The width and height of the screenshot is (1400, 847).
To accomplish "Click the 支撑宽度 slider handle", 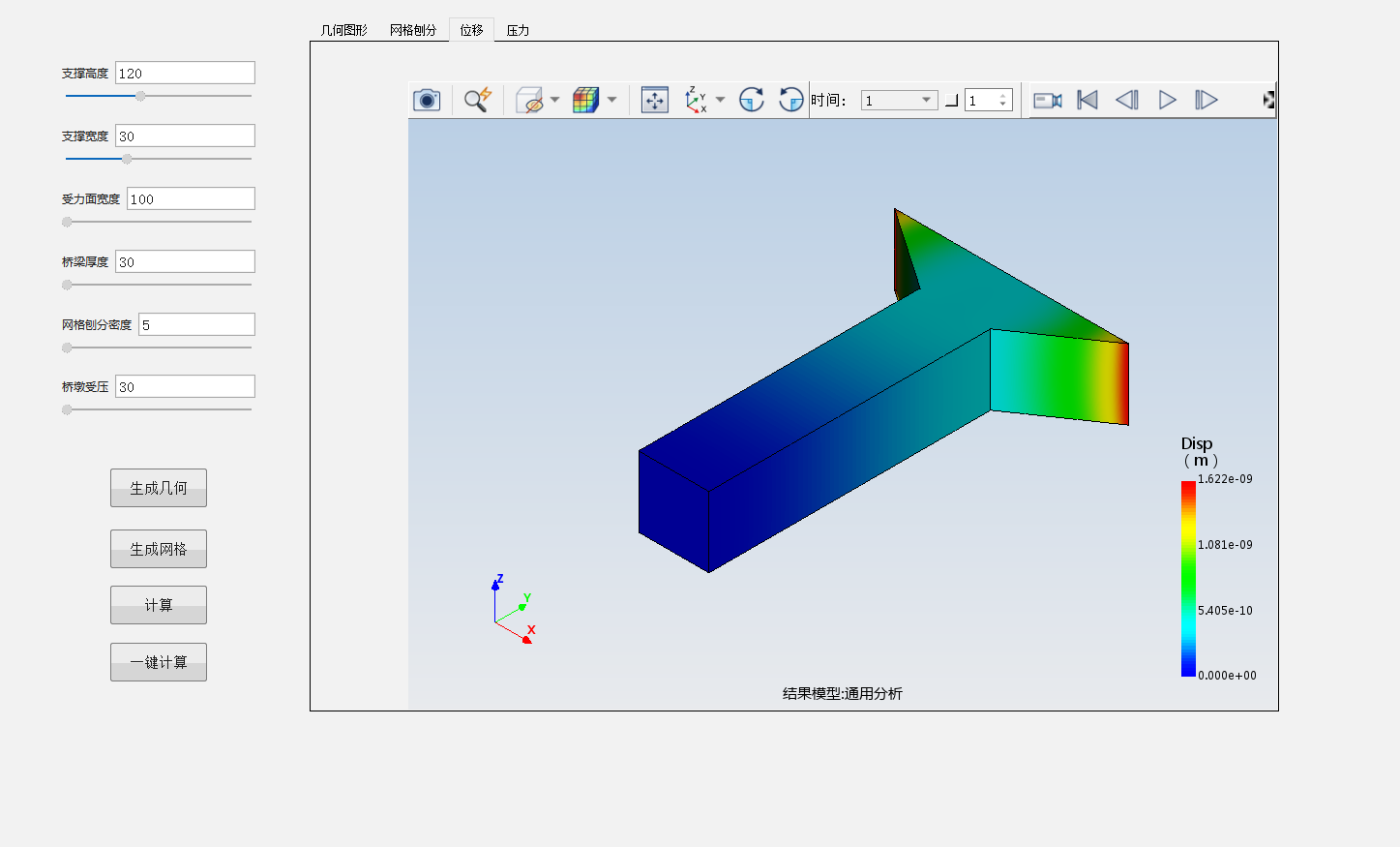I will point(127,159).
